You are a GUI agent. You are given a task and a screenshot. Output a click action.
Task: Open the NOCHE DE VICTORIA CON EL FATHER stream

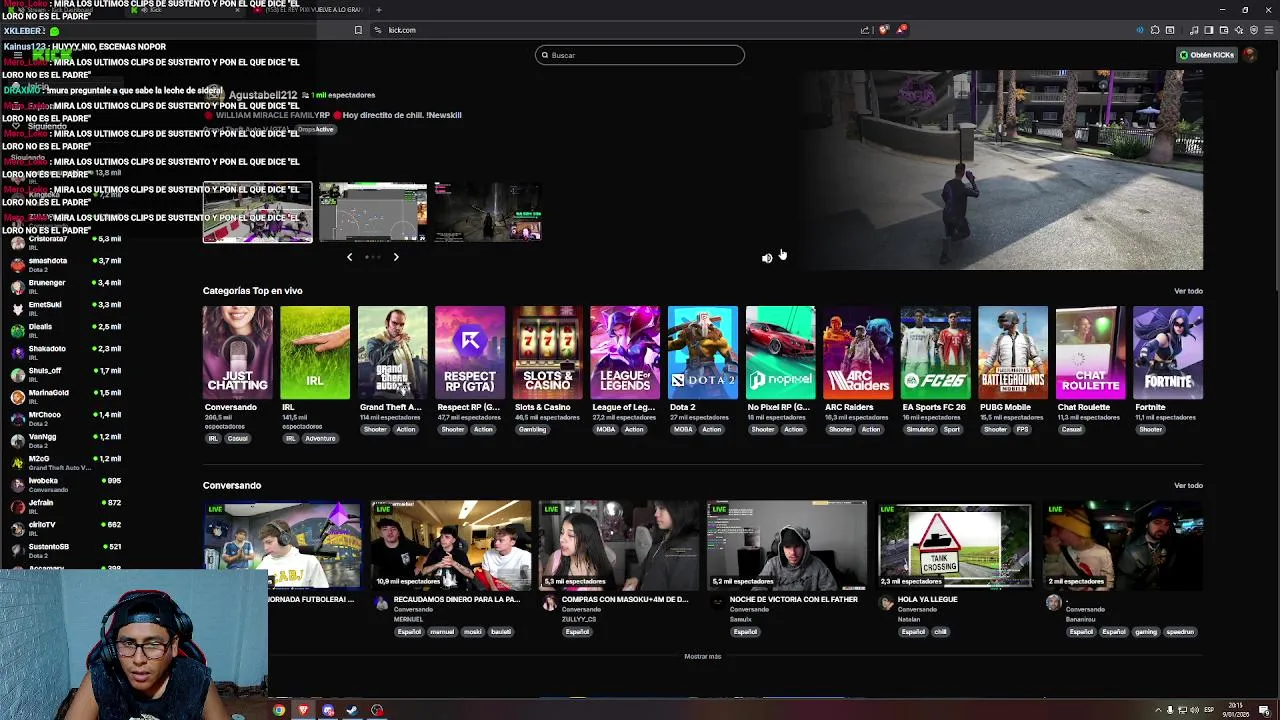coord(787,545)
